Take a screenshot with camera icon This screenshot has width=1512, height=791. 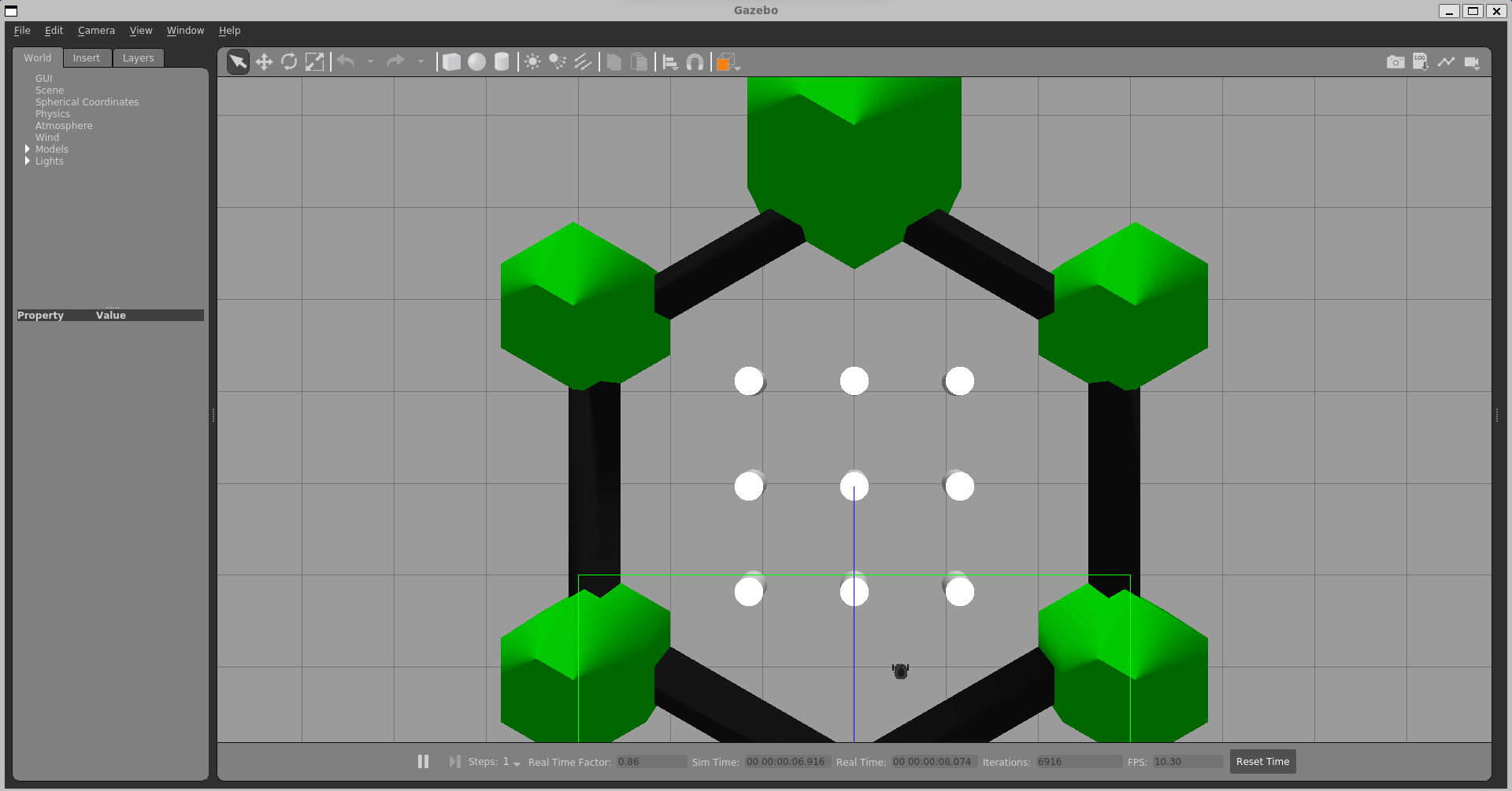click(1395, 62)
